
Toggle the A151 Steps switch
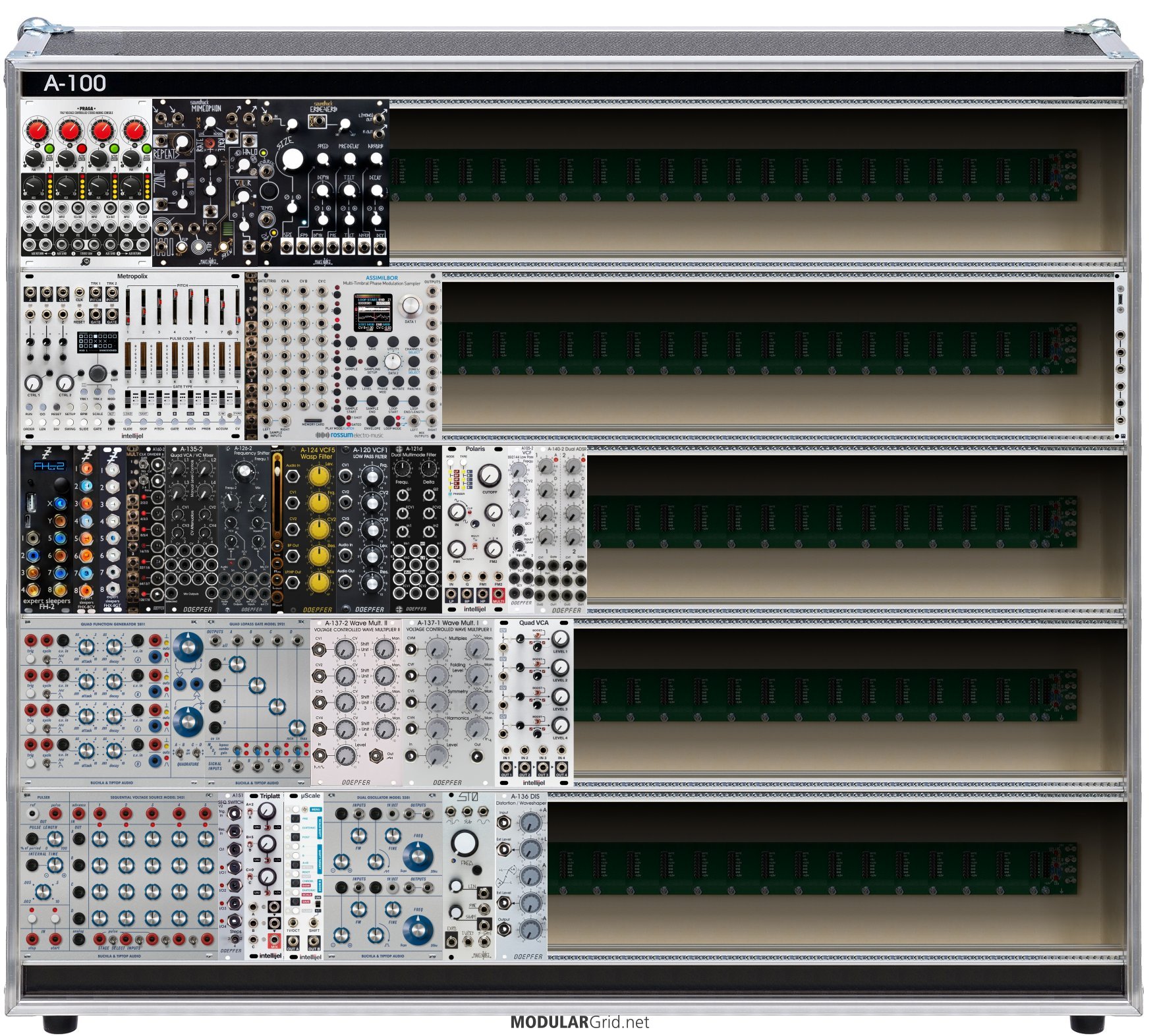[235, 940]
